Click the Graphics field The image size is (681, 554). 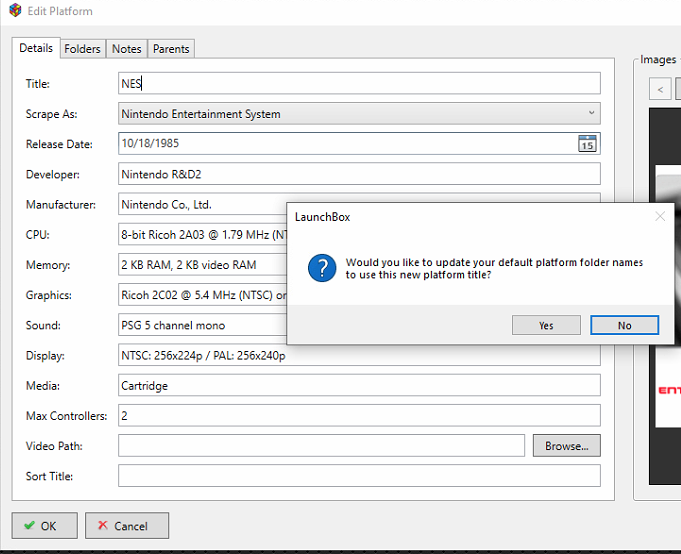coord(202,295)
